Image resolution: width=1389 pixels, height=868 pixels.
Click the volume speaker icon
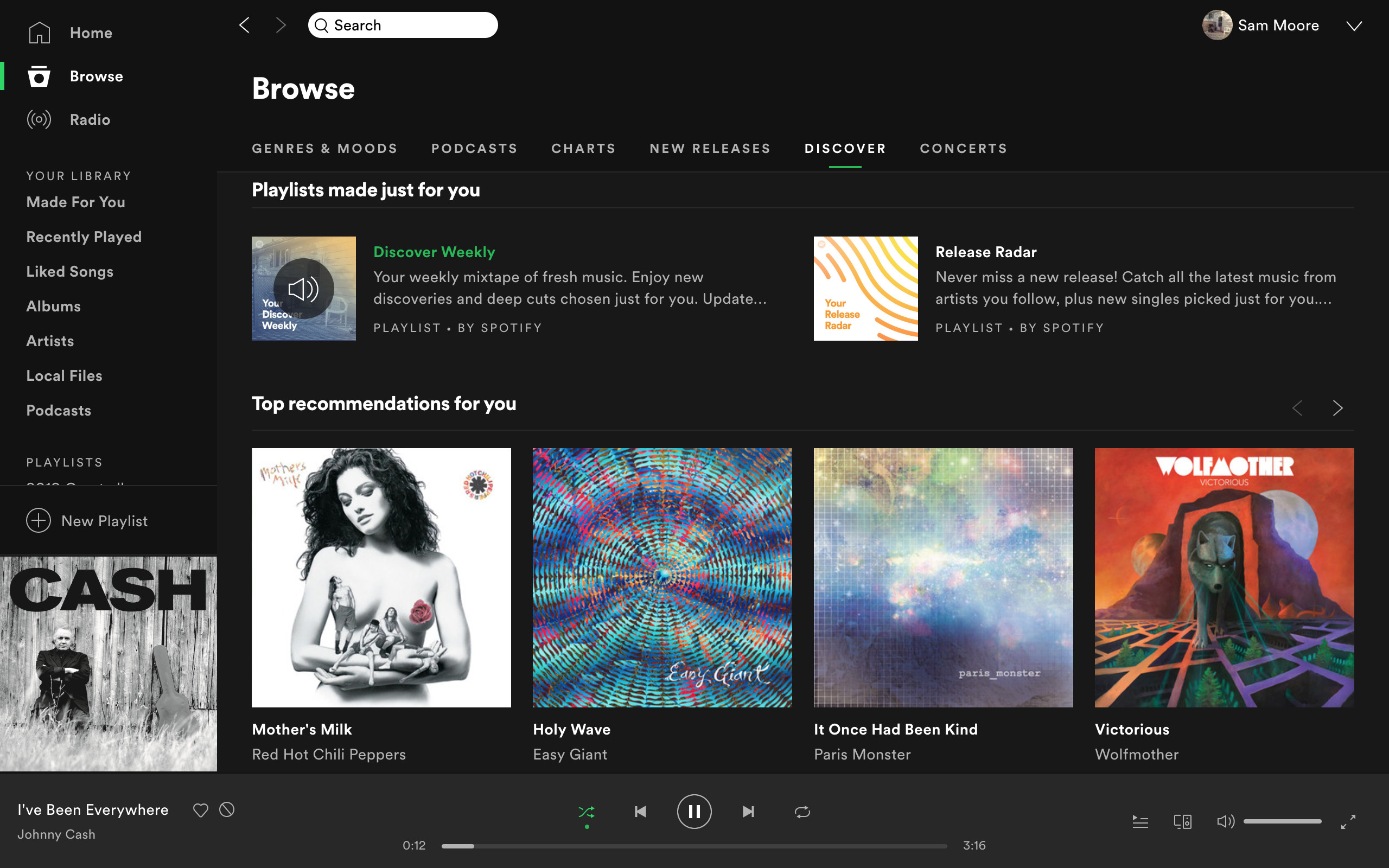click(1225, 821)
